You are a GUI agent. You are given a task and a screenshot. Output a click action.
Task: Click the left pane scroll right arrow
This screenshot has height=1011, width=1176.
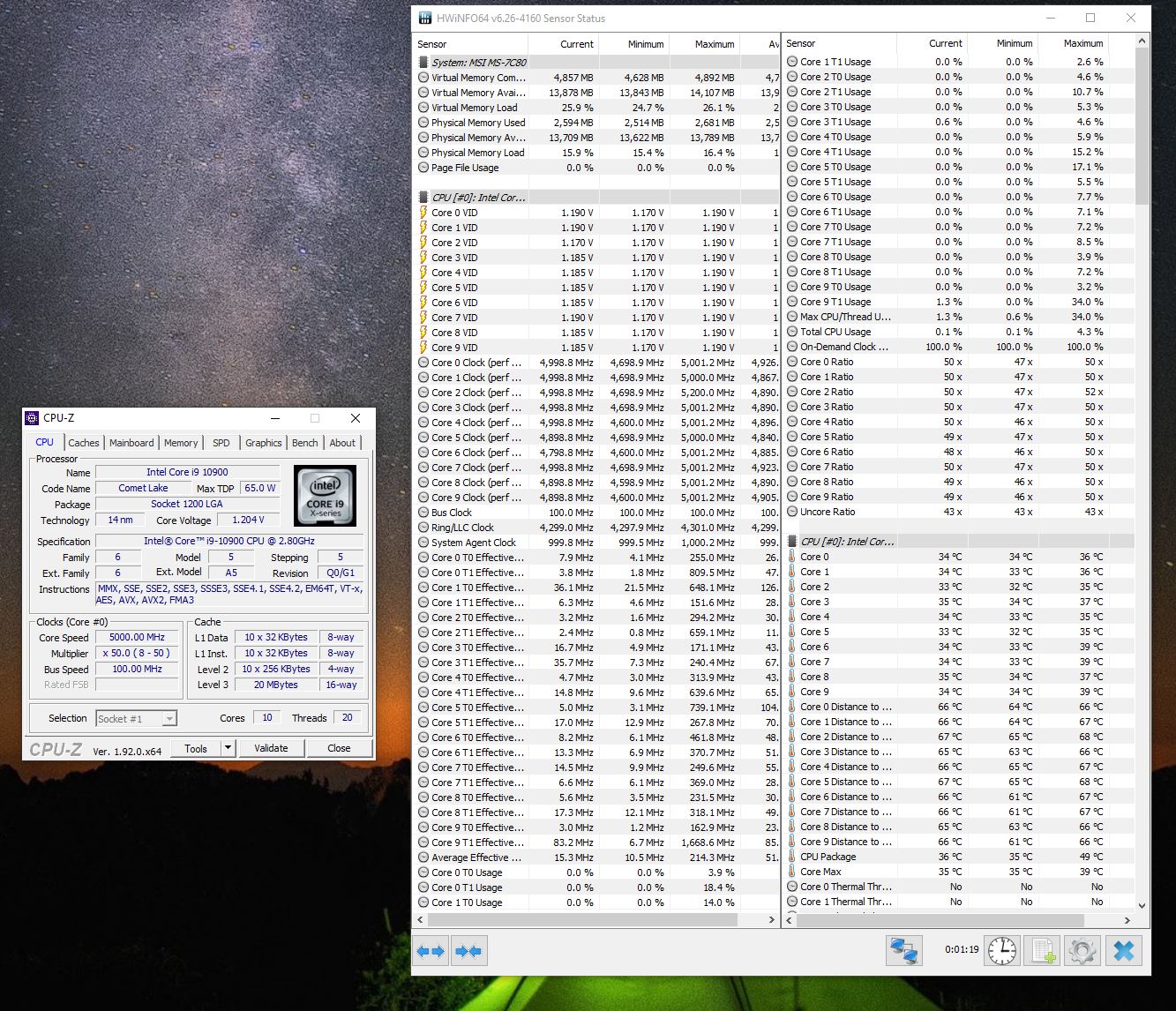point(772,919)
